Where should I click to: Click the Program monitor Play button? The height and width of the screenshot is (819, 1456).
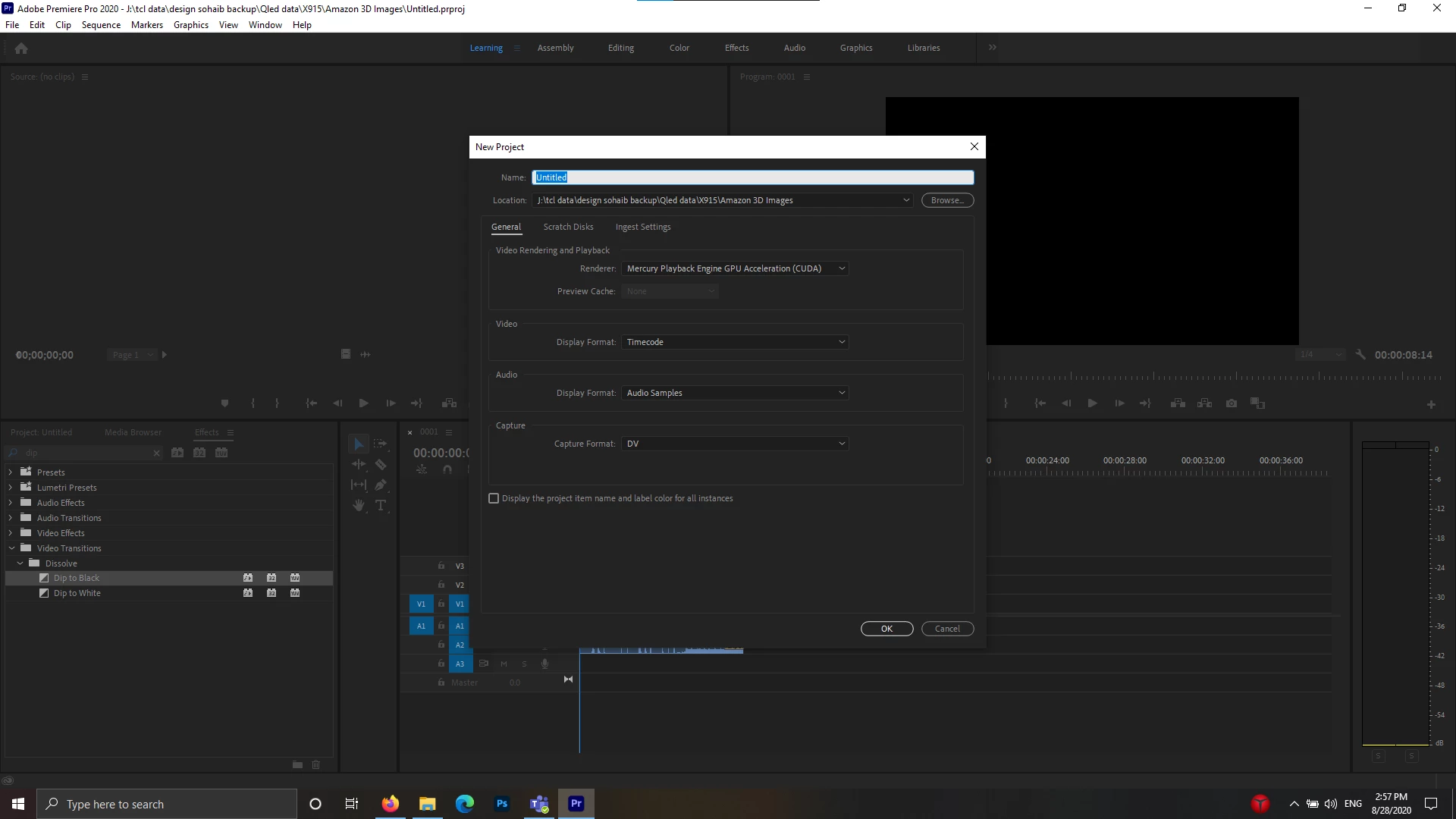(1092, 403)
